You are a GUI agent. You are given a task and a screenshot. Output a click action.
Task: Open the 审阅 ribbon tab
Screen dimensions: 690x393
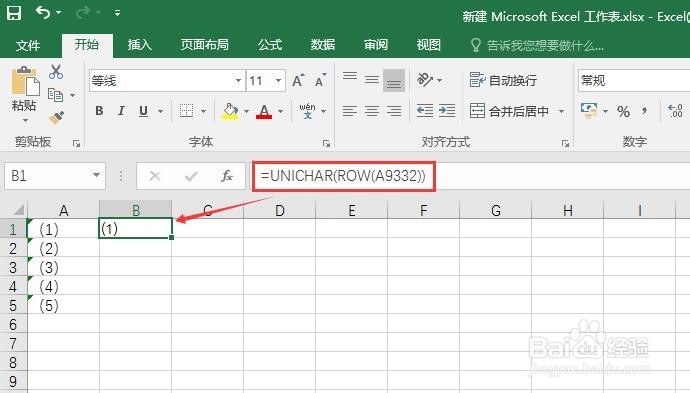click(x=376, y=44)
